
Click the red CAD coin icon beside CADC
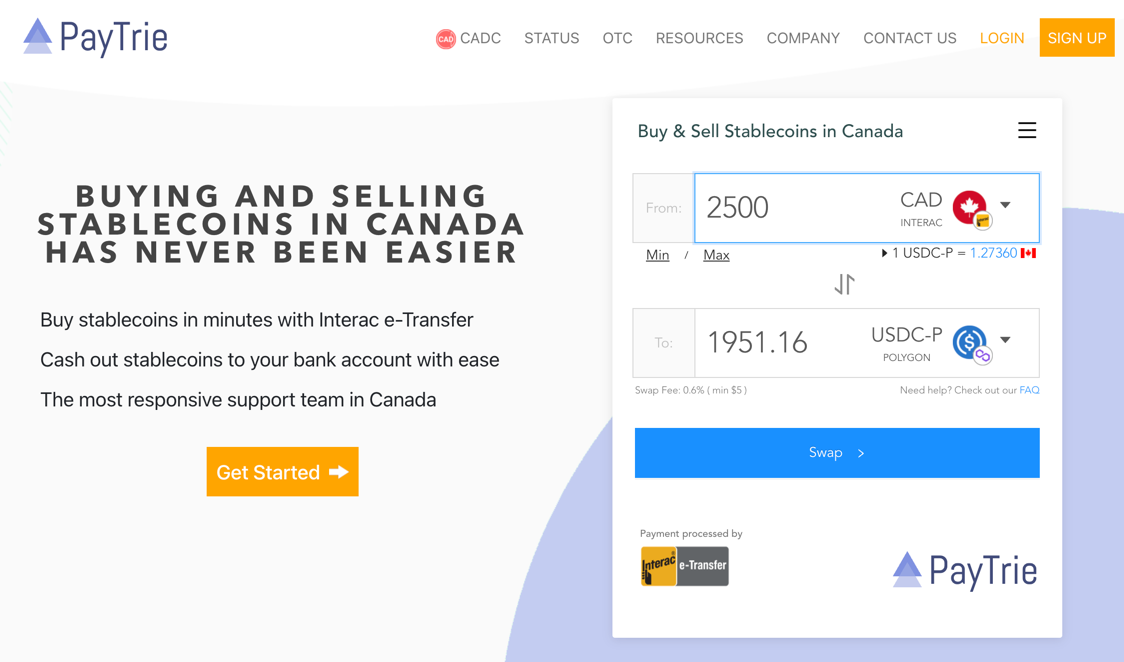446,39
